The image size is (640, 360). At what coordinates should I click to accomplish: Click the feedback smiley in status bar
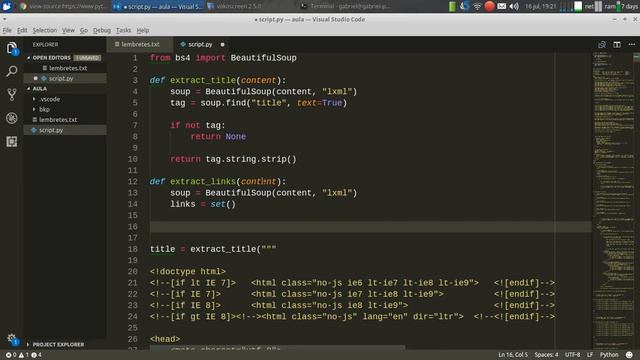(629, 355)
